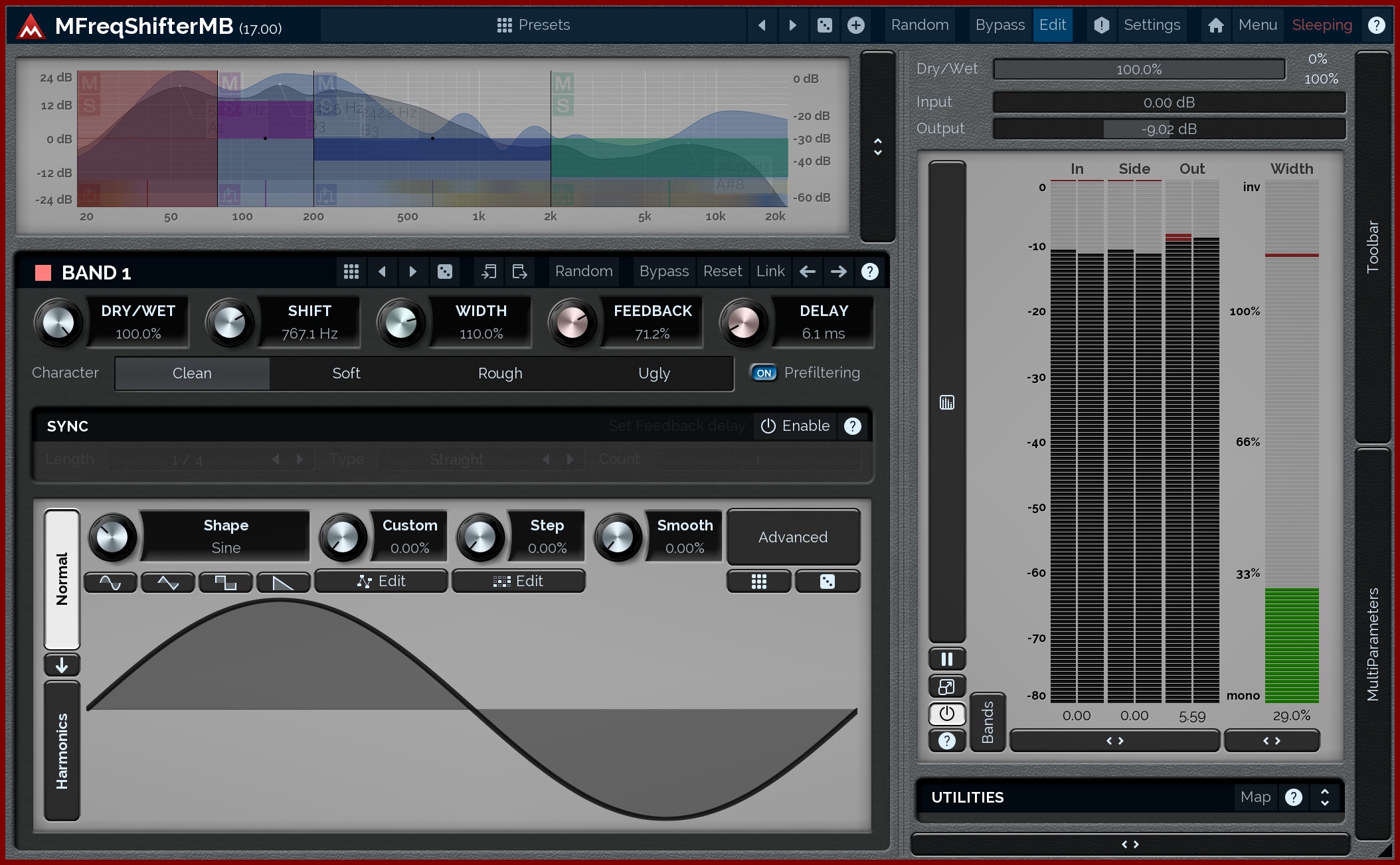Open the Presets dropdown
This screenshot has height=865, width=1400.
[x=533, y=25]
